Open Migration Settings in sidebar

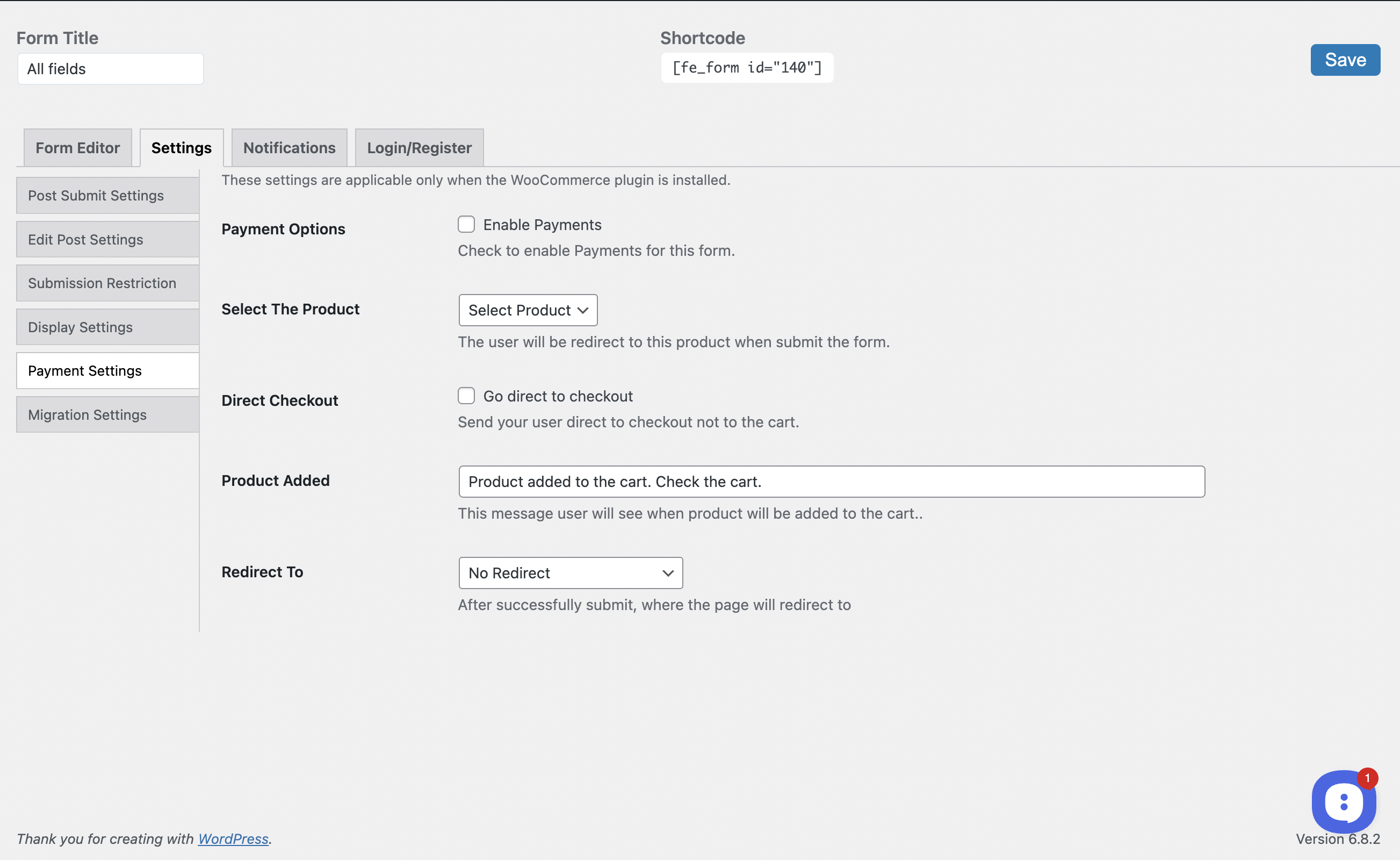tap(108, 414)
